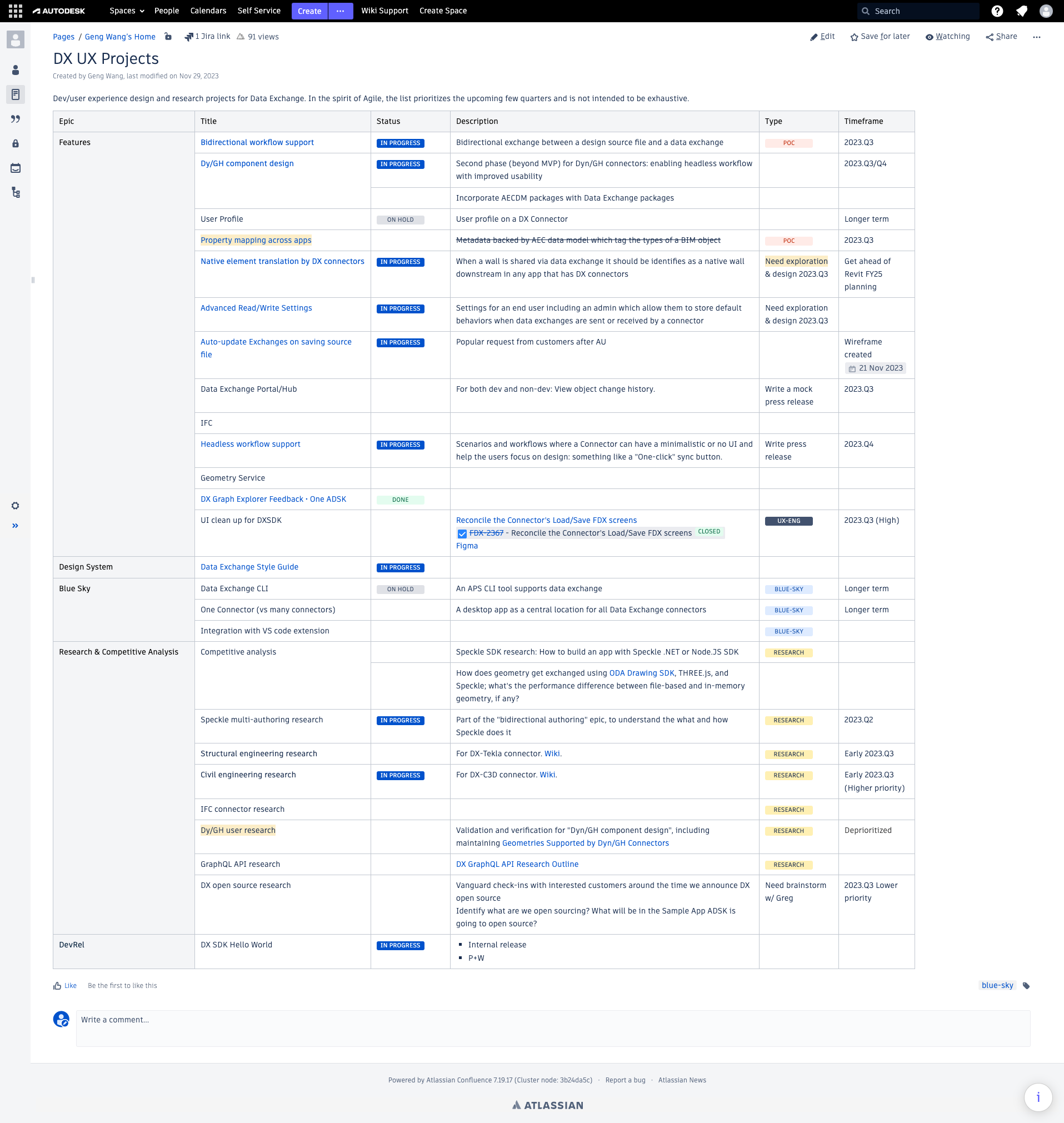Open the page tree icon in sidebar
Viewport: 1064px width, 1123px height.
point(16,193)
